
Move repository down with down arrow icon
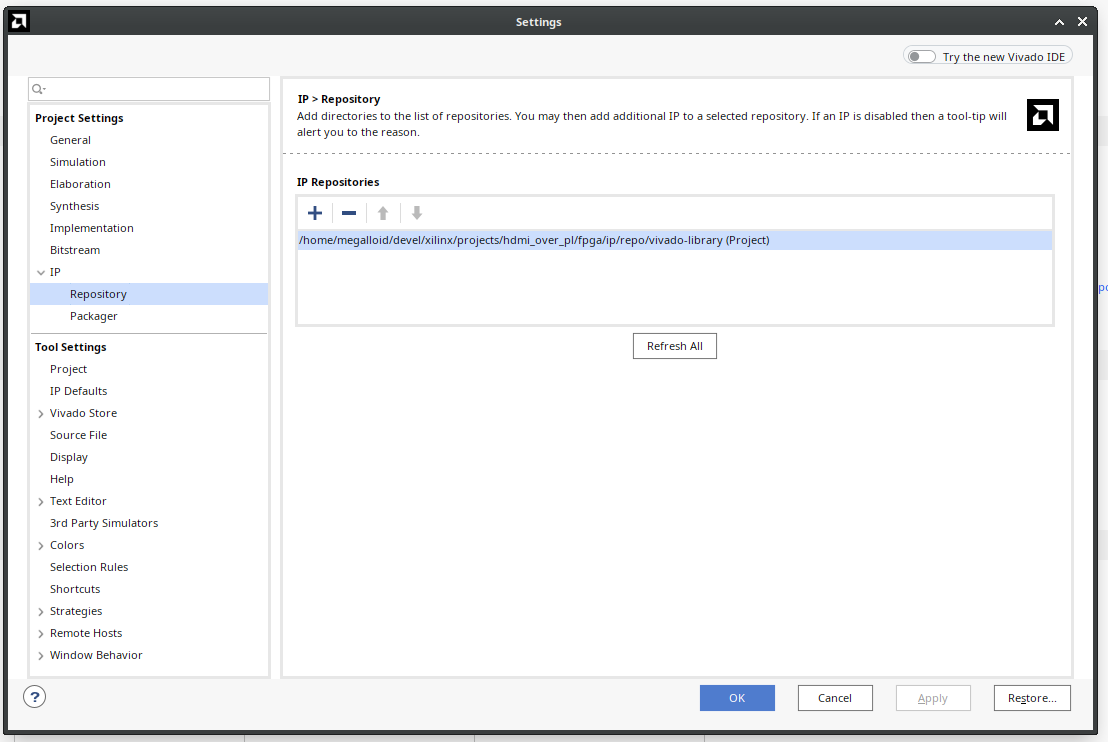(417, 213)
